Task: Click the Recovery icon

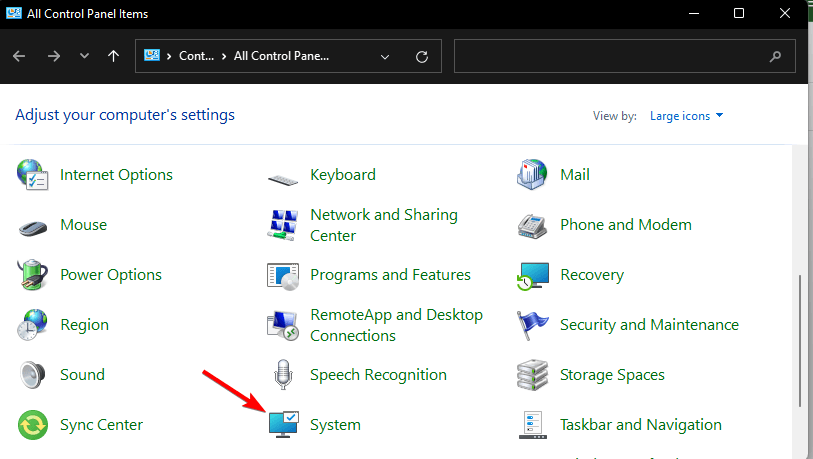Action: pos(533,274)
